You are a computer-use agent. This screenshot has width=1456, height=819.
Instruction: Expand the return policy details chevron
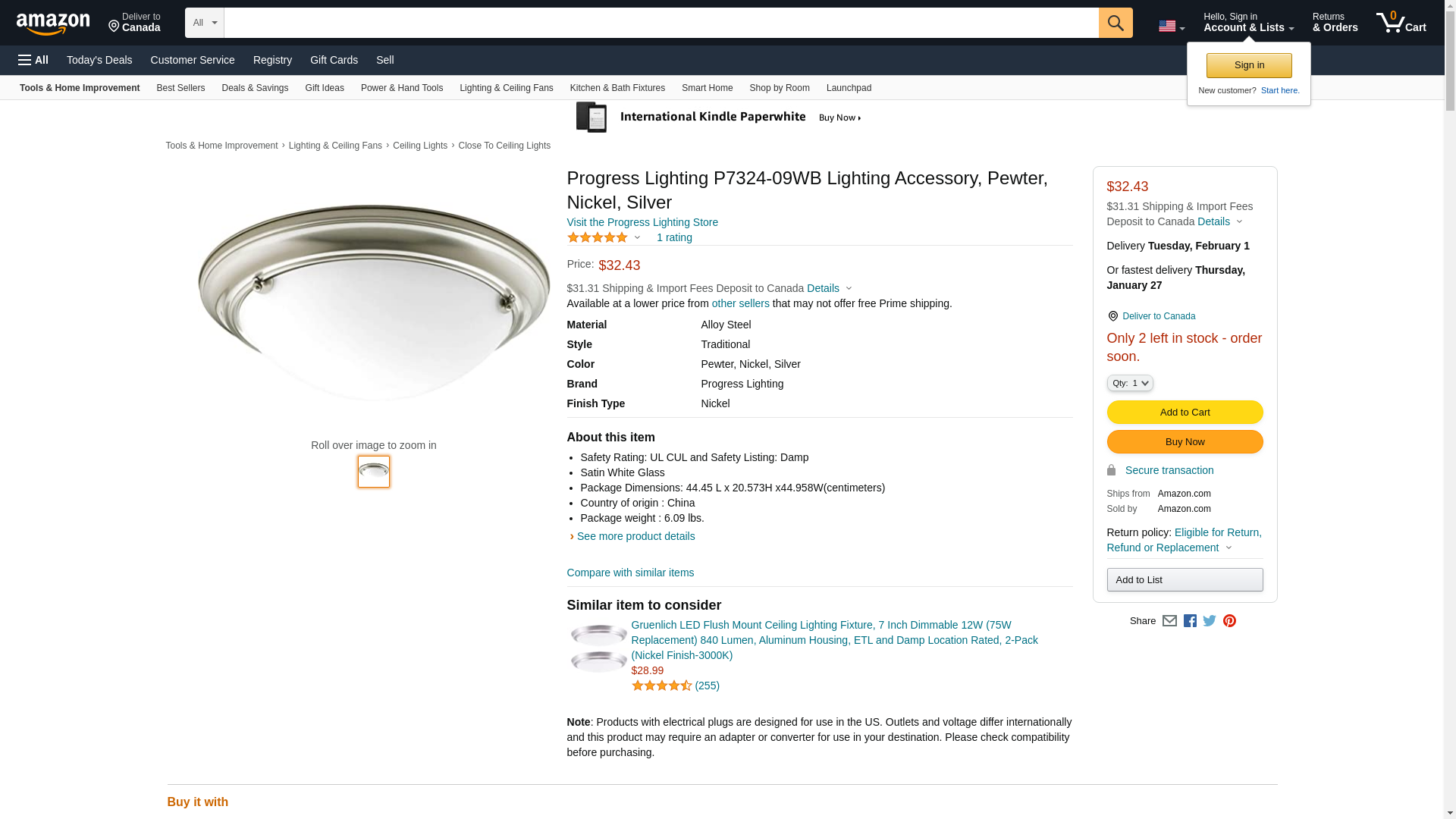pos(1228,548)
